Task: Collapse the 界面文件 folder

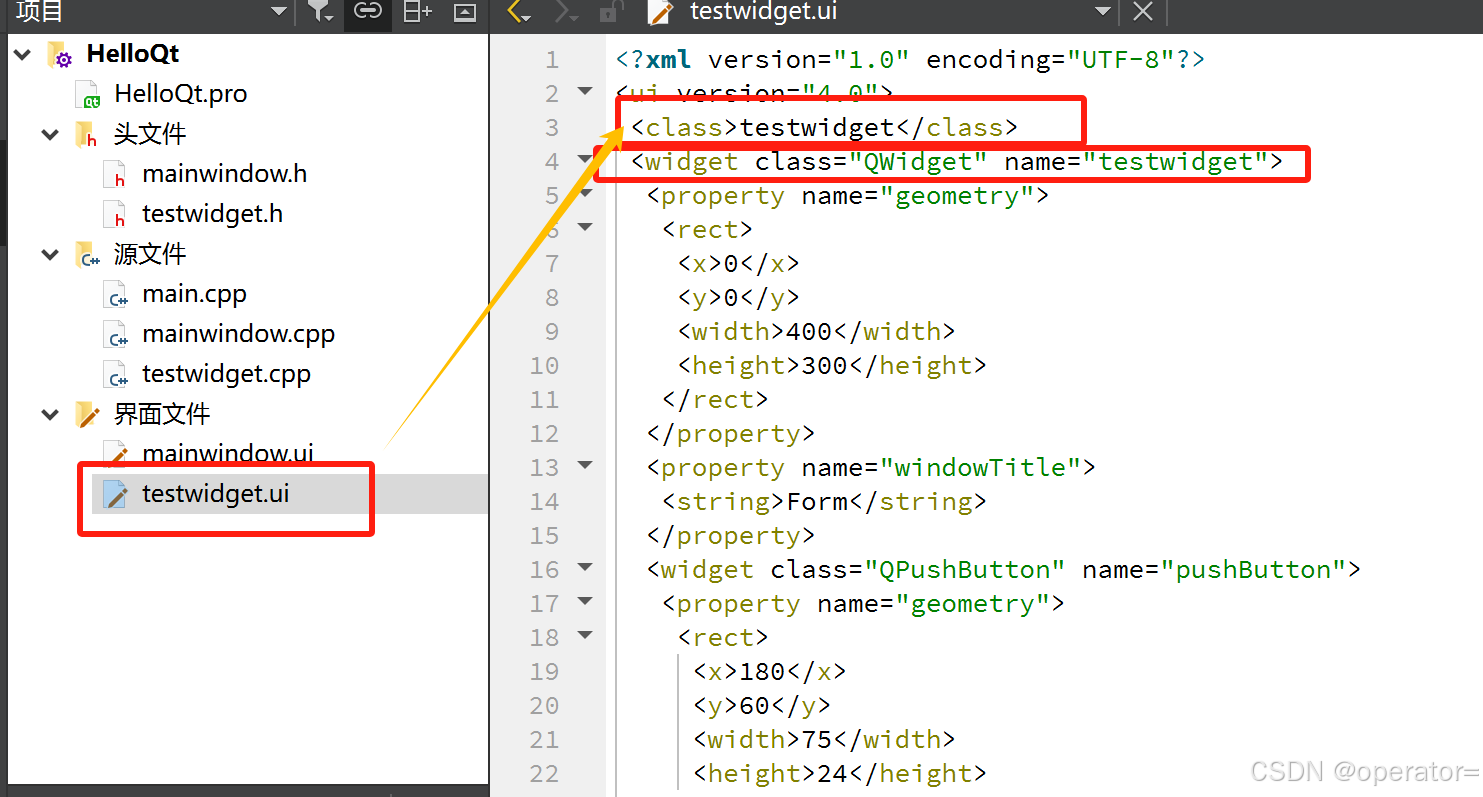Action: click(50, 414)
